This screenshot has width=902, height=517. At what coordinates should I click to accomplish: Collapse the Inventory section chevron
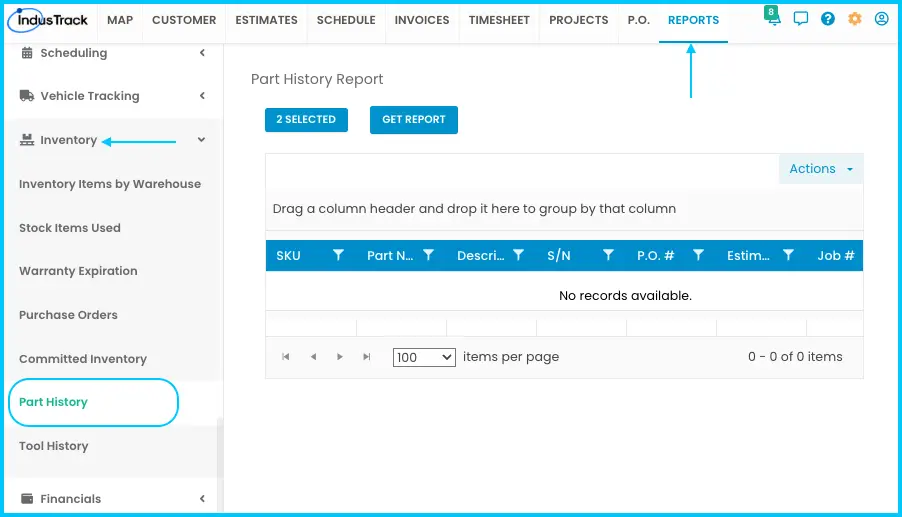pos(201,140)
